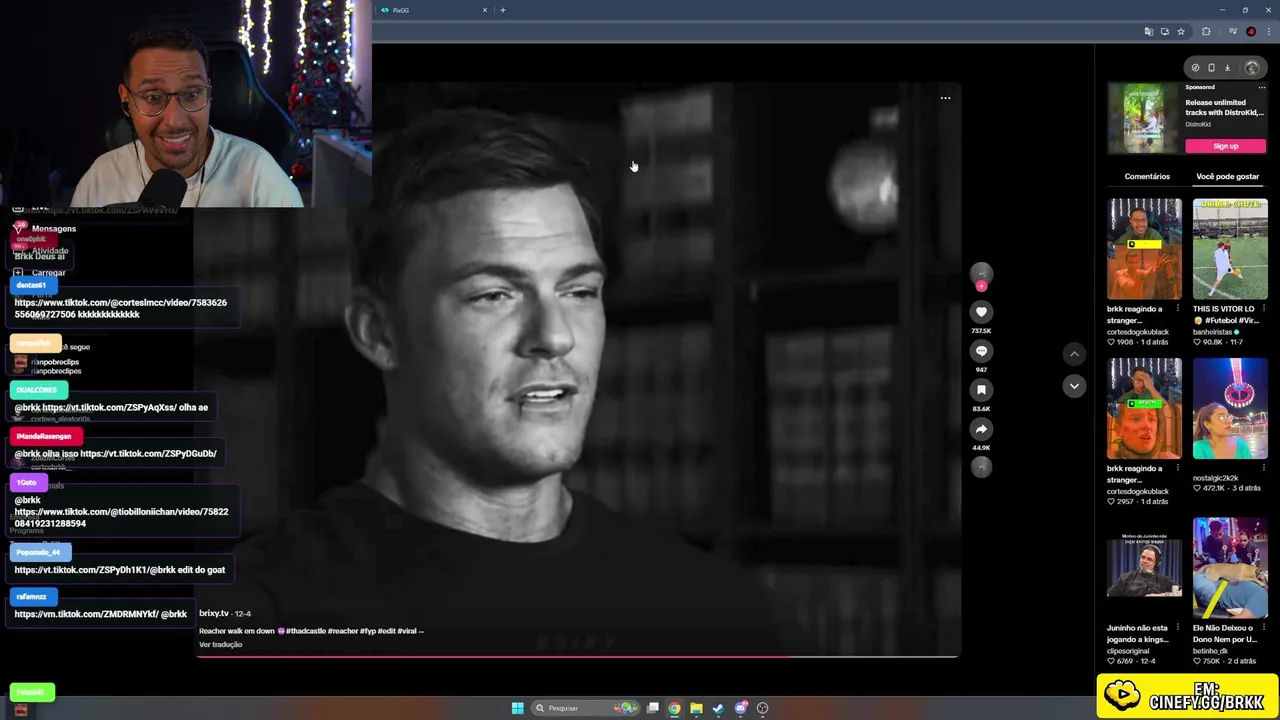Click the Mensagens item in the left sidebar
This screenshot has height=720, width=1280.
pos(44,229)
